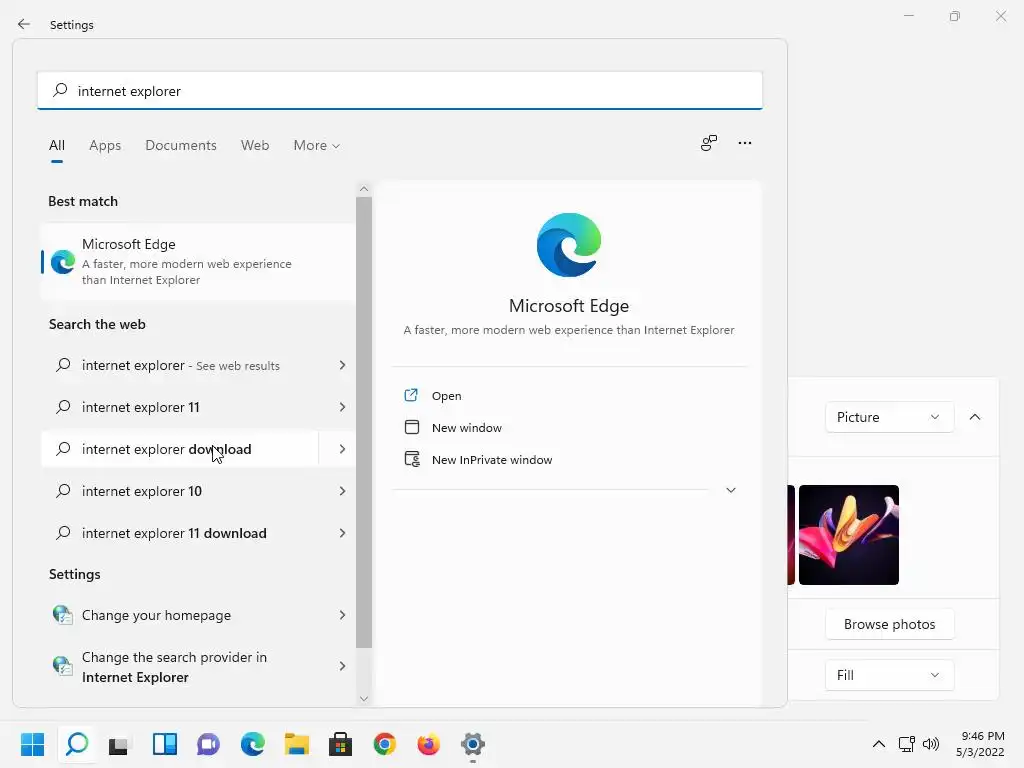
Task: Switch to the Apps tab
Action: click(105, 145)
